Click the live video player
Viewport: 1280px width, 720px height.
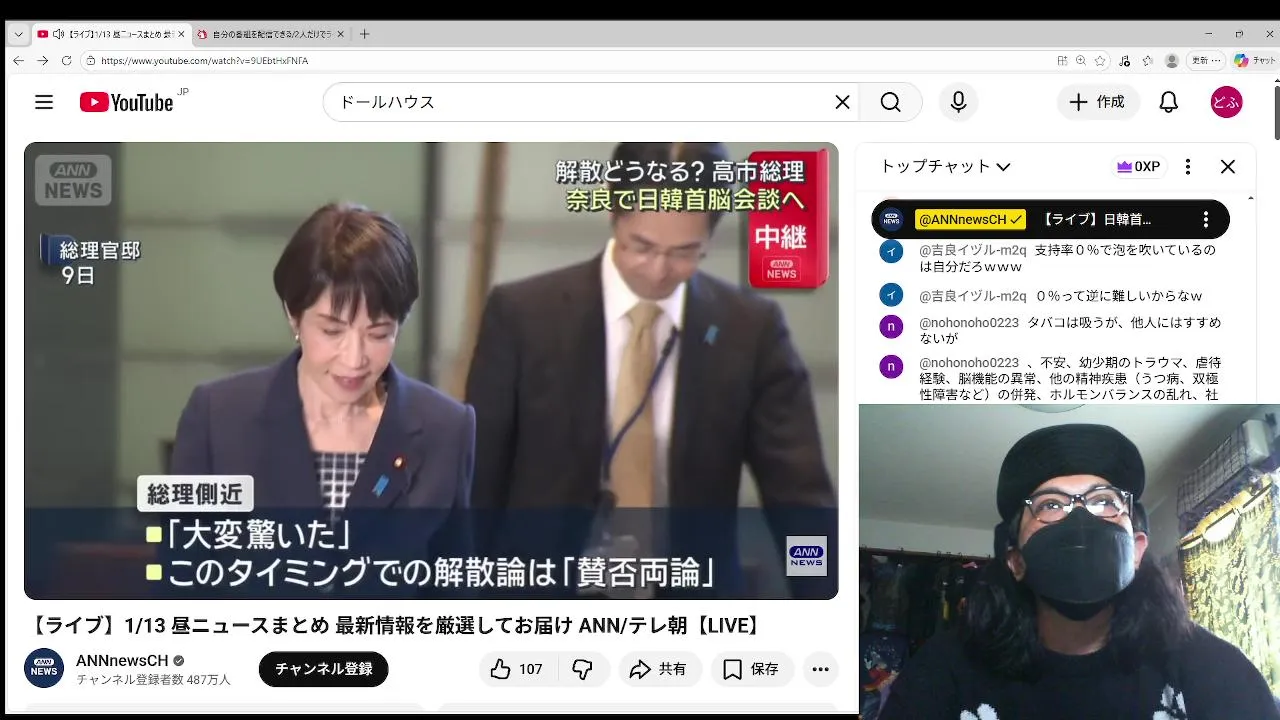coord(431,371)
